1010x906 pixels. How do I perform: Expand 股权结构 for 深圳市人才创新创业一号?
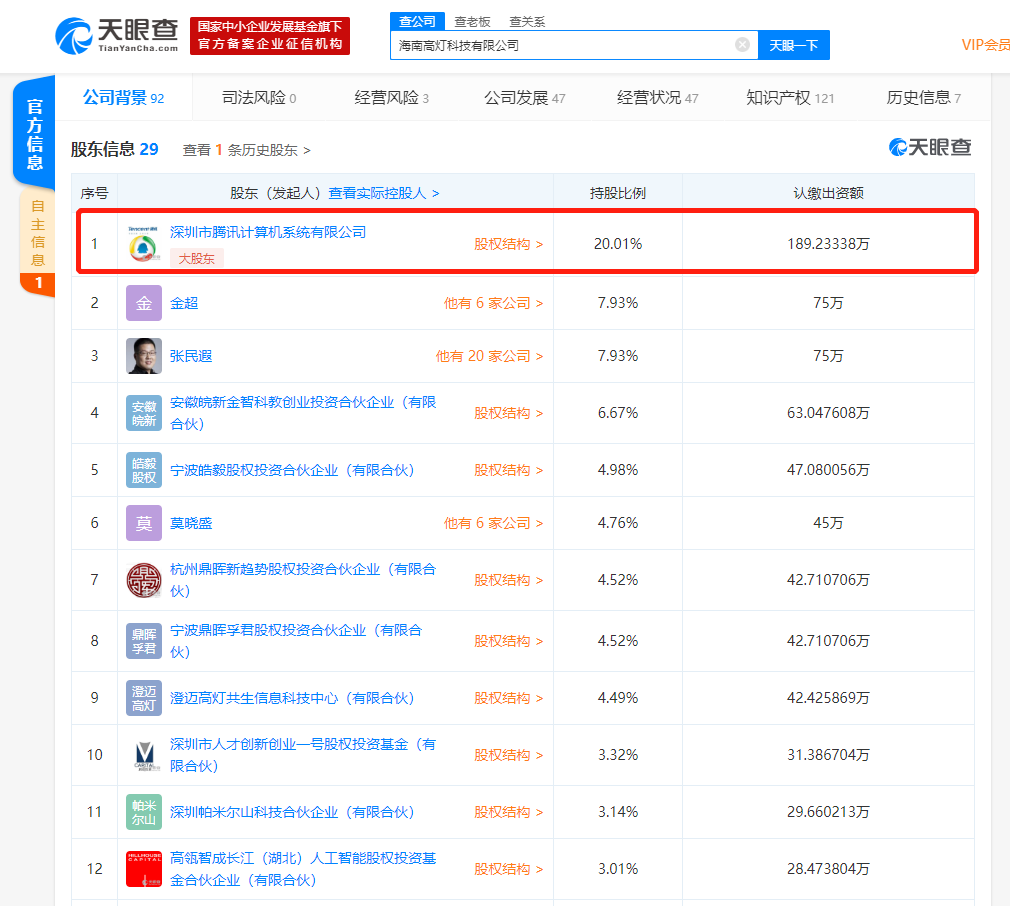(508, 755)
